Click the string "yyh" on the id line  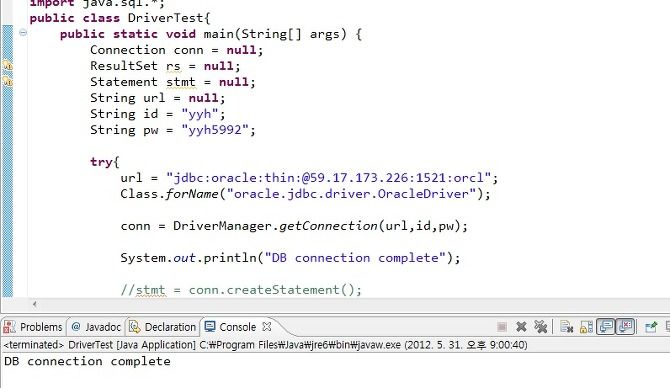200,114
